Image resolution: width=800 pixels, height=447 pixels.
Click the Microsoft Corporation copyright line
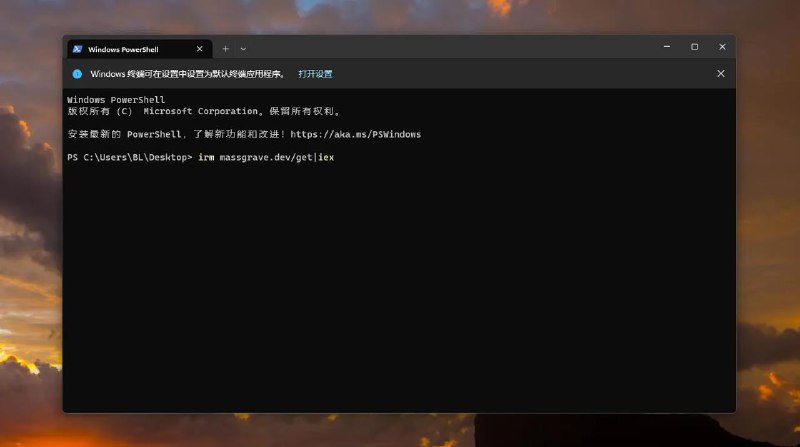coord(204,111)
